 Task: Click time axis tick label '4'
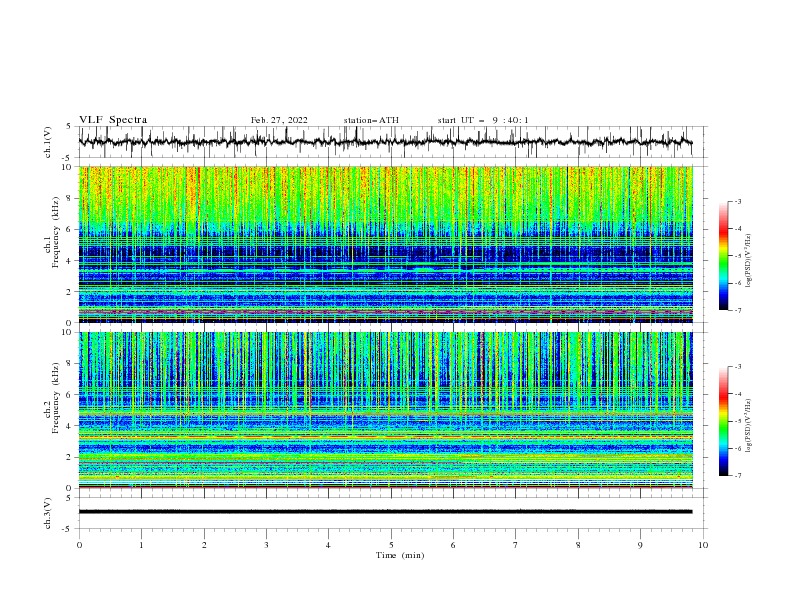coord(328,545)
